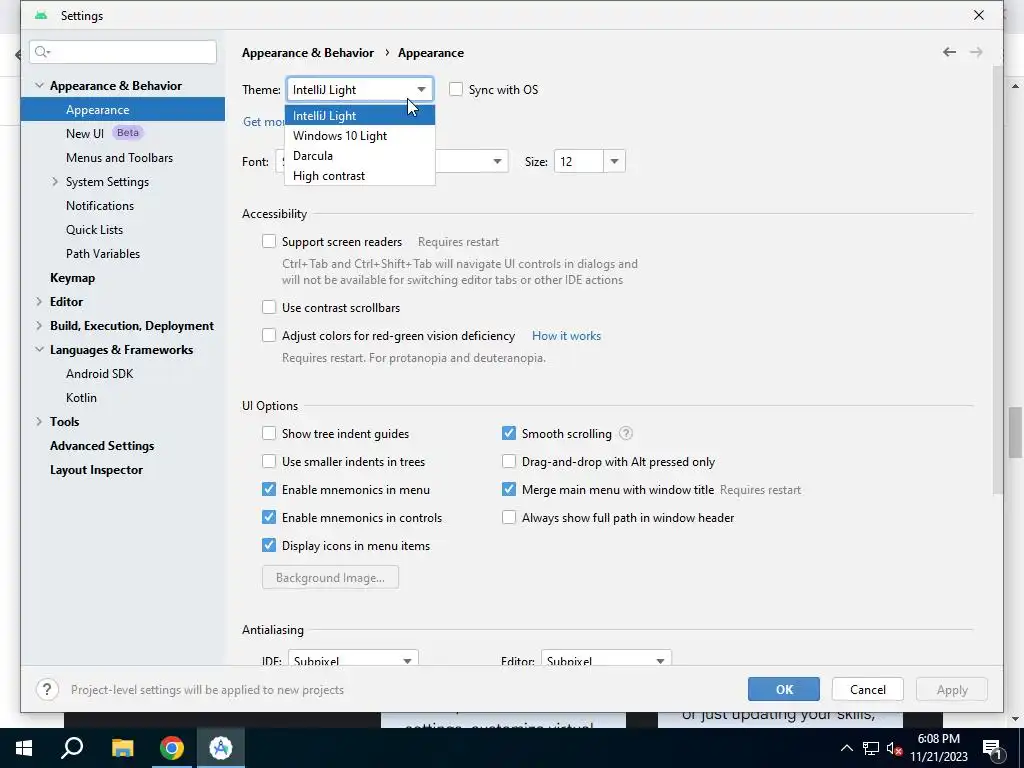Image resolution: width=1024 pixels, height=768 pixels.
Task: Check Always show full path in window header
Action: coord(509,518)
